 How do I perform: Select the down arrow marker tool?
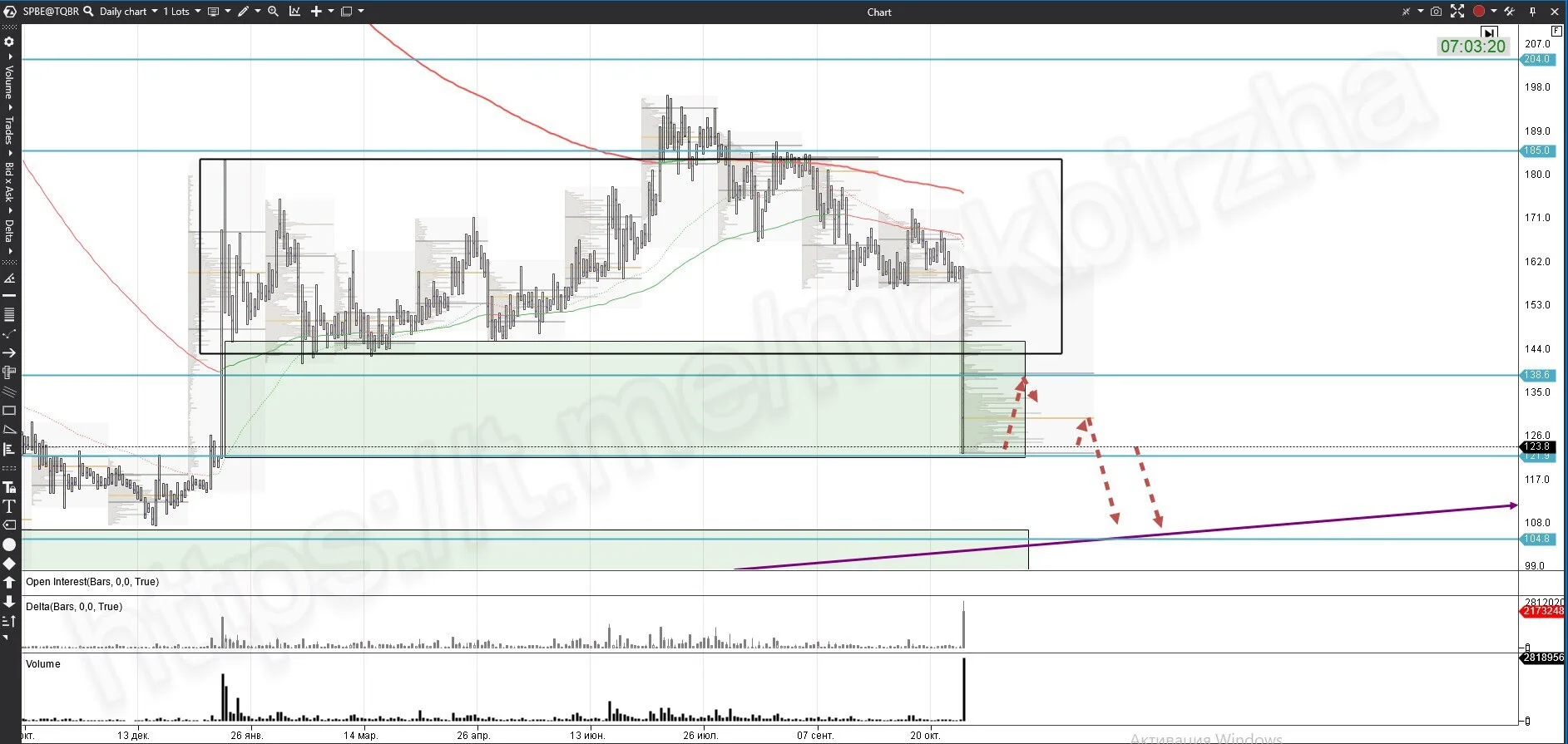tap(9, 601)
